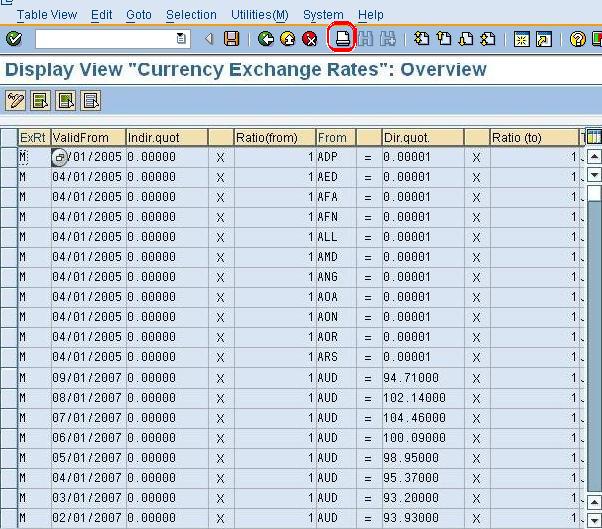Select row marker for AUD 06/01/2007 row
This screenshot has height=529, width=602.
click(x=9, y=438)
